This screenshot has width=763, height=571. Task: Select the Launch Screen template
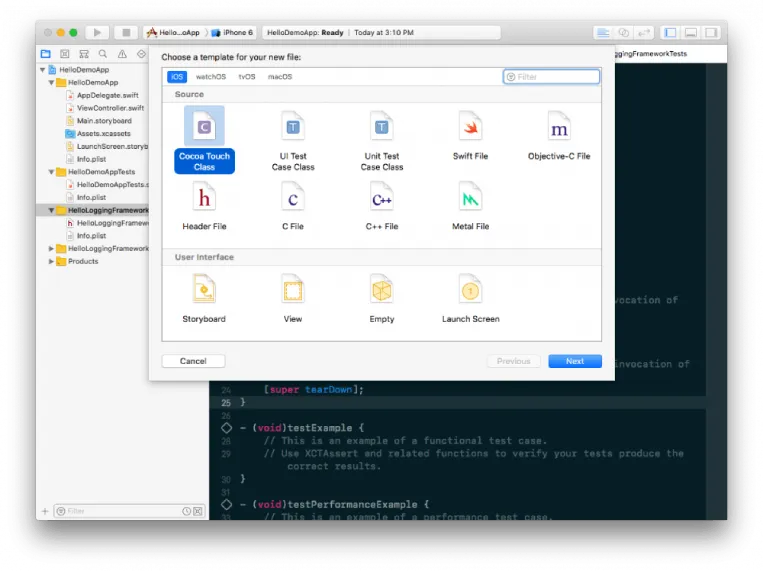tap(471, 298)
